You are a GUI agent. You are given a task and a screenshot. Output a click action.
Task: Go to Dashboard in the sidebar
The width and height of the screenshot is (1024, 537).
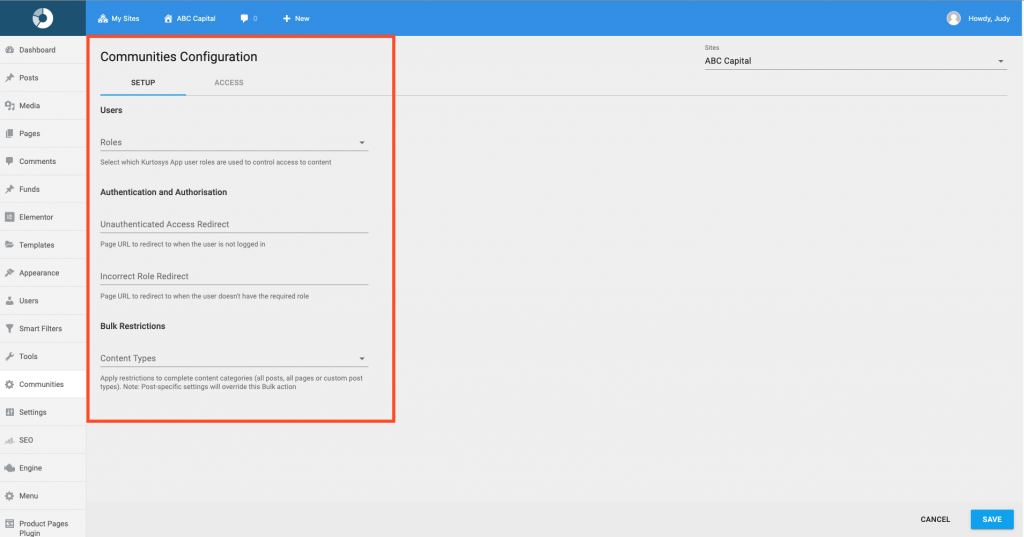[x=43, y=50]
